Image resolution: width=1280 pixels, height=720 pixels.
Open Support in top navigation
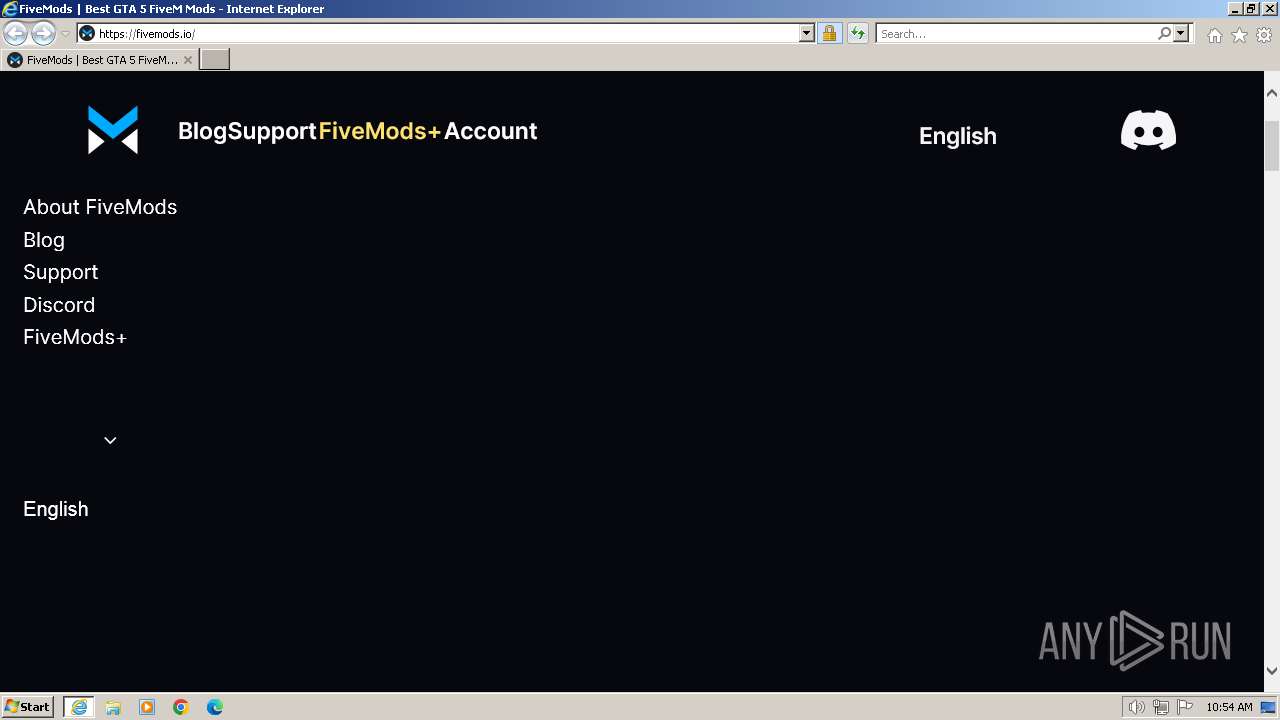point(272,131)
